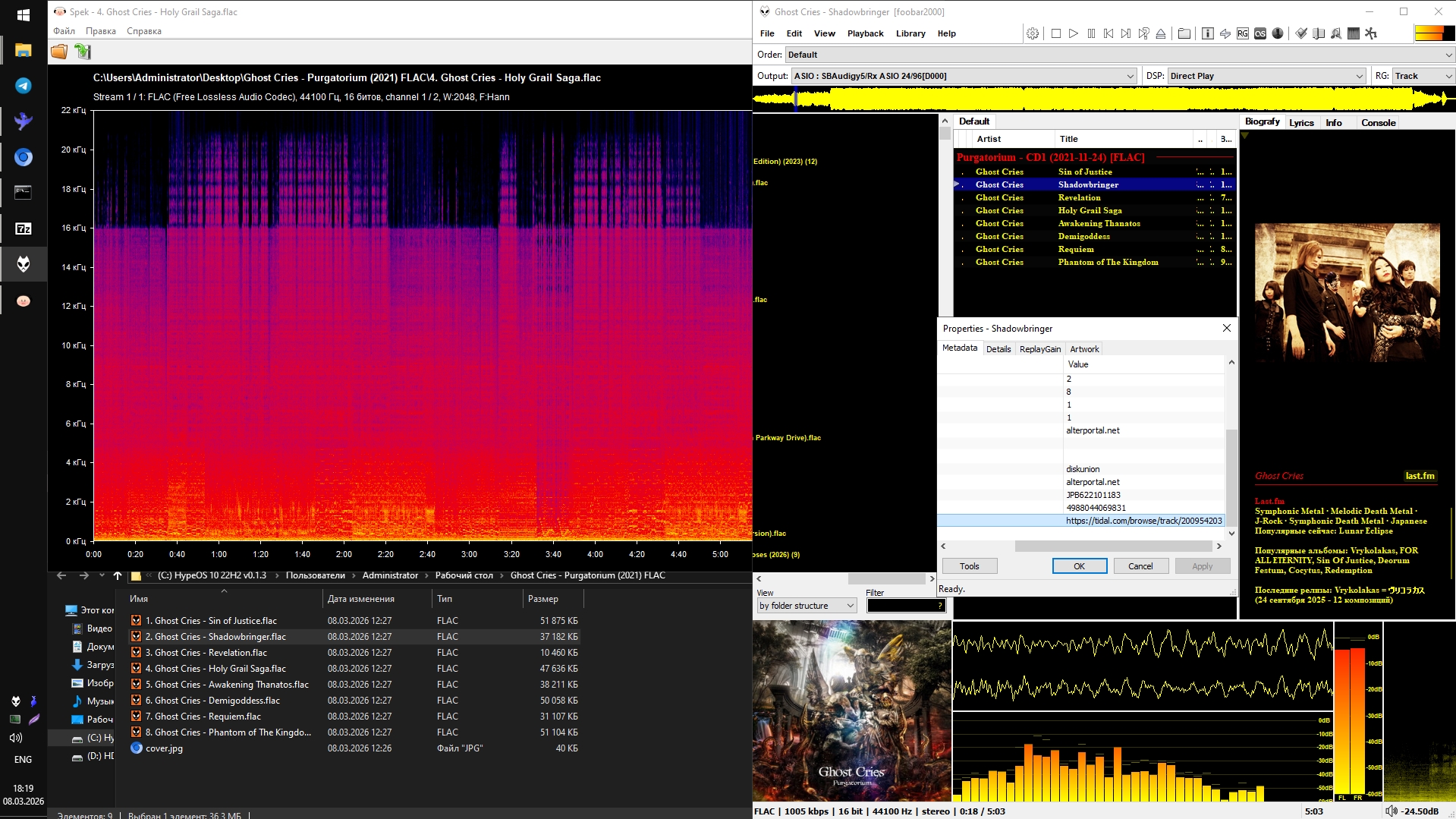
Task: Pause the current track
Action: 1091,33
